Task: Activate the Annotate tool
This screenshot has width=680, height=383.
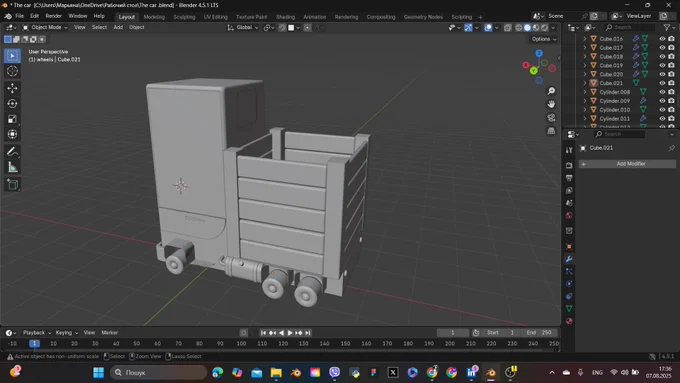Action: (12, 152)
